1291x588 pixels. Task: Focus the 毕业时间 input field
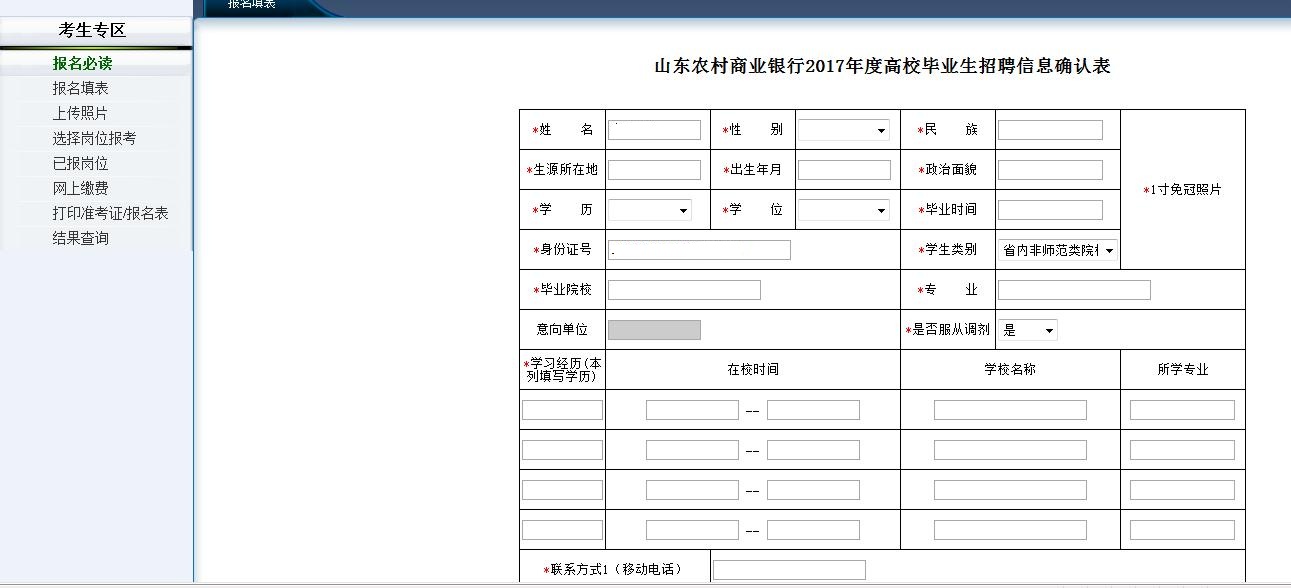[1050, 210]
